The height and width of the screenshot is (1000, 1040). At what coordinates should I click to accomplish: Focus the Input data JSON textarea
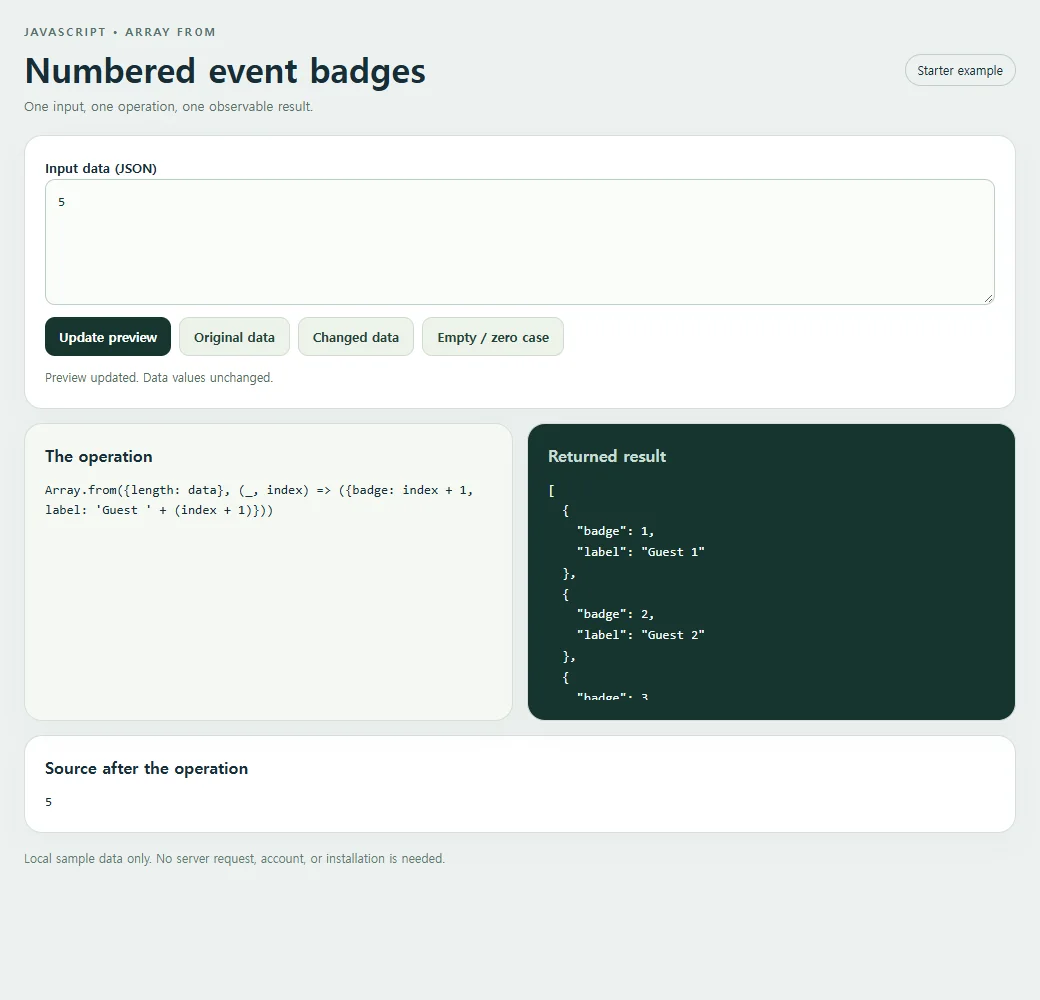tap(520, 242)
